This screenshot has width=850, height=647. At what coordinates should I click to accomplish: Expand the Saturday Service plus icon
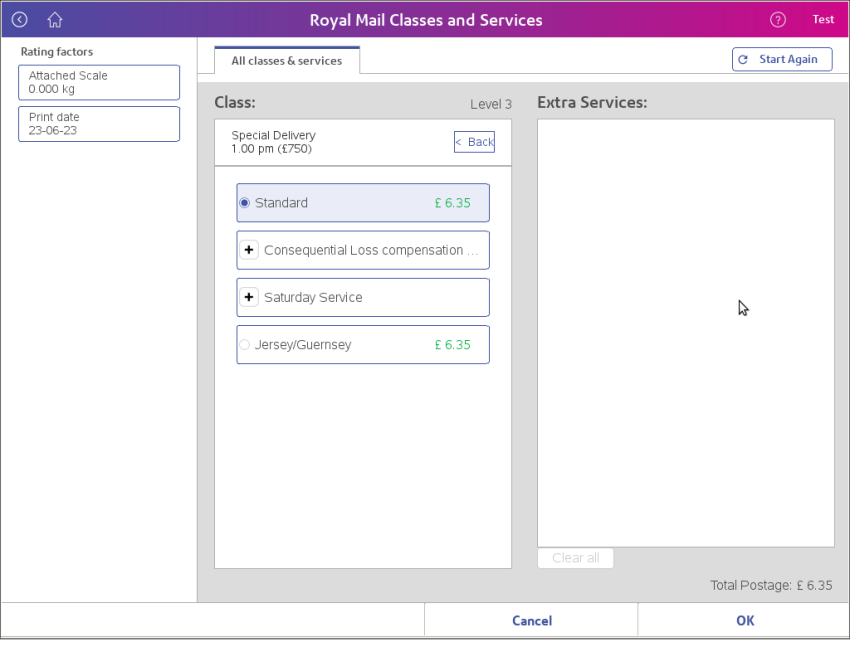[x=249, y=297]
